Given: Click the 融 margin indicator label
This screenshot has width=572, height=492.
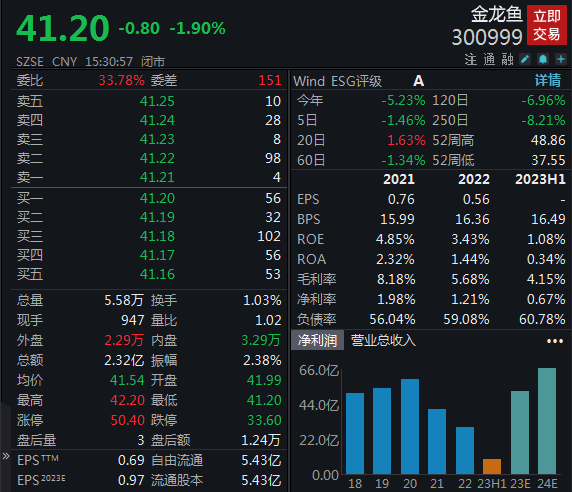Looking at the screenshot, I should point(507,59).
